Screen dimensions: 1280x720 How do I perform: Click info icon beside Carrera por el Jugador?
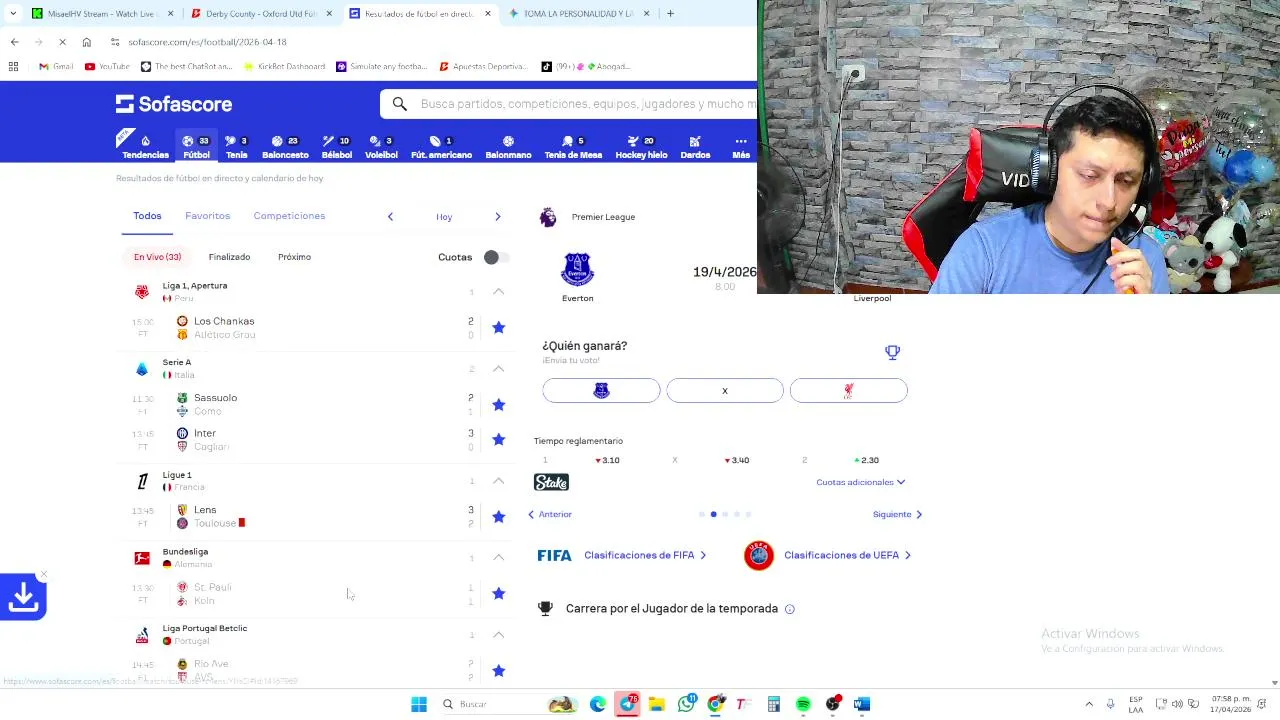pos(790,609)
